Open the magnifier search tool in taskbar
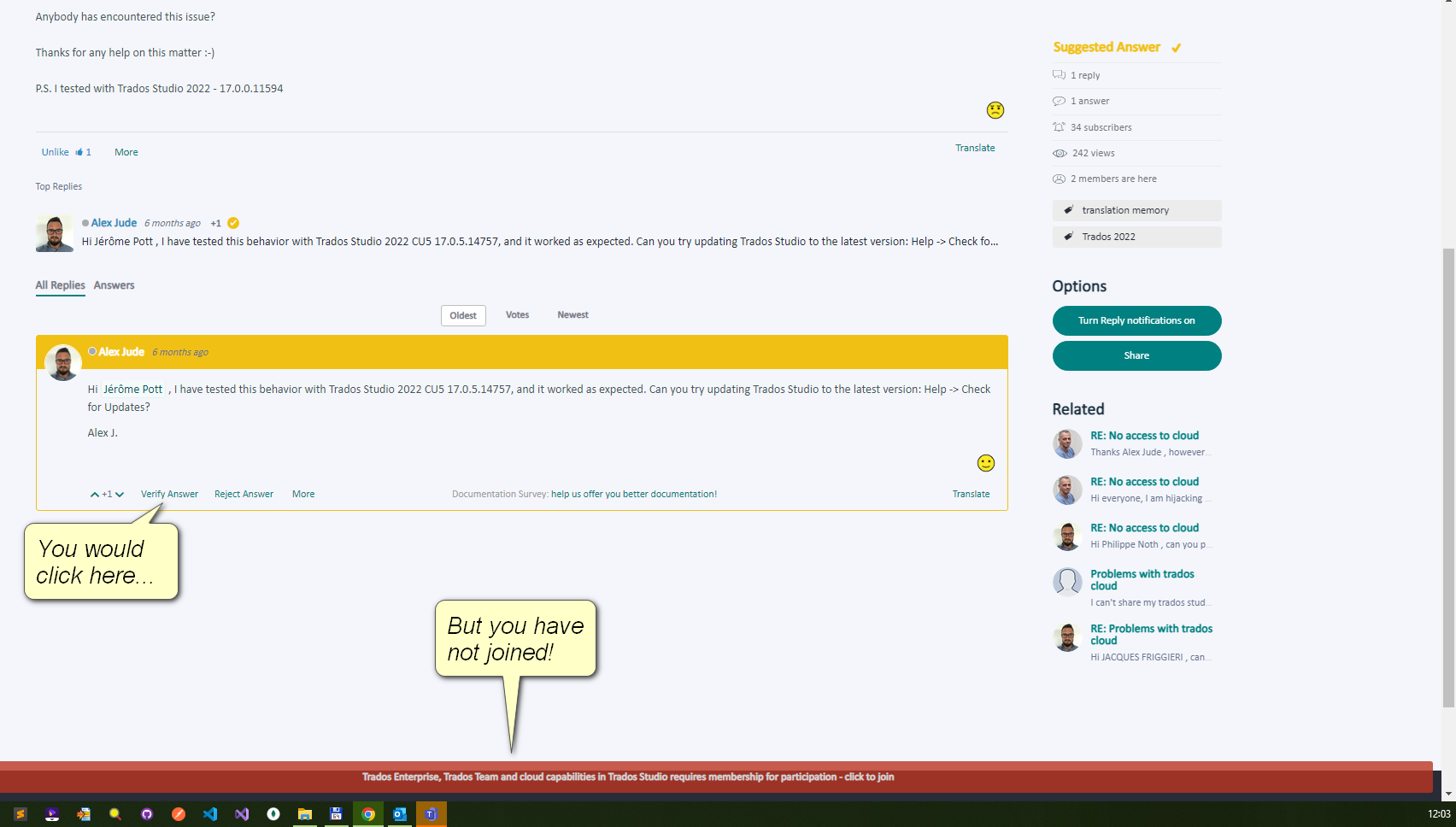 (115, 814)
